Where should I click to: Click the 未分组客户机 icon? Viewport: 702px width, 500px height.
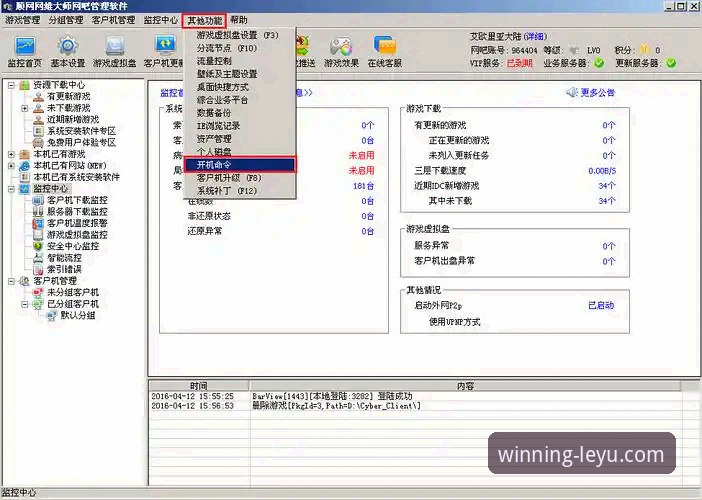click(39, 292)
